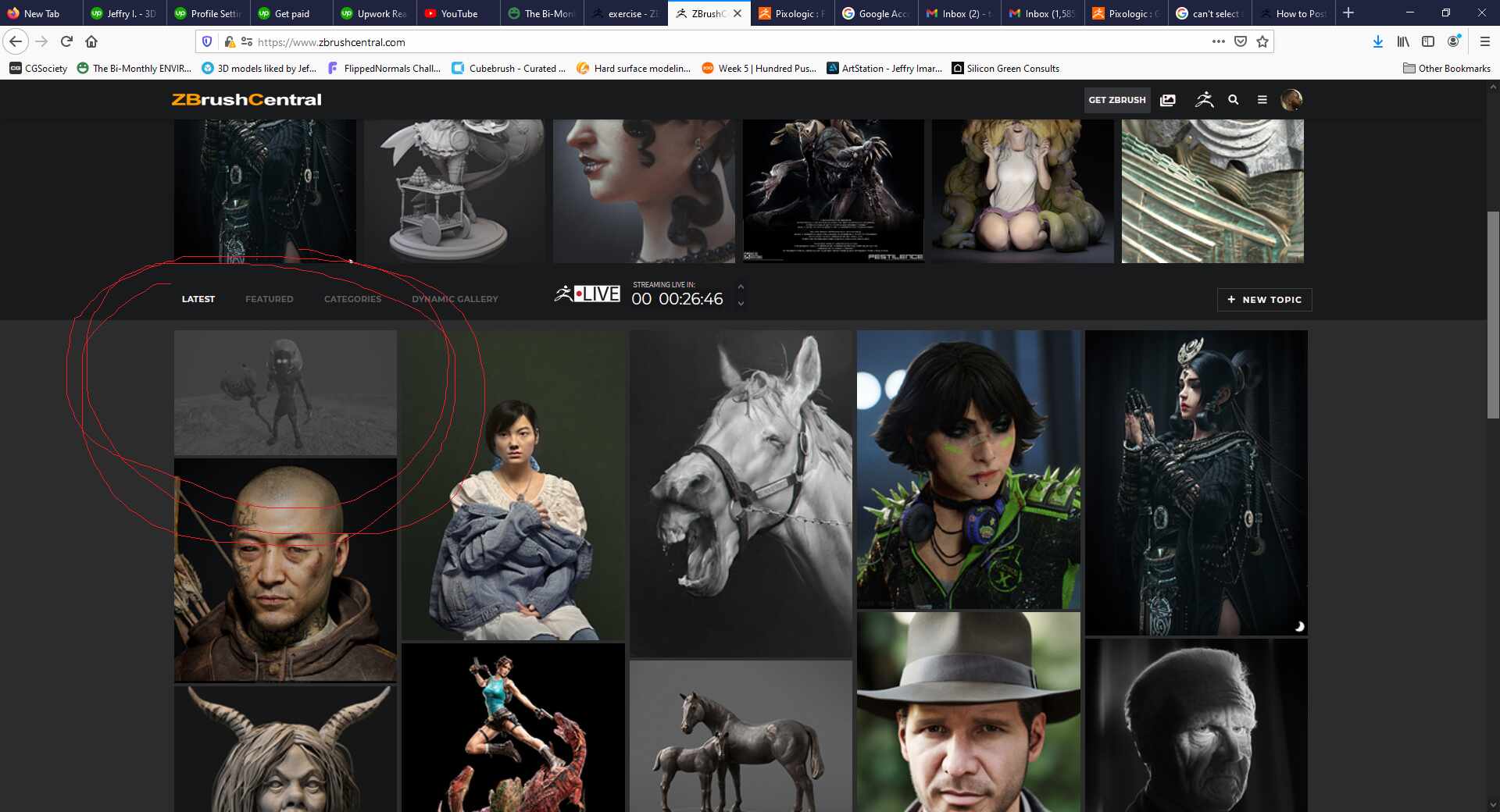
Task: Click the streaming countdown timer 00 00:26:46
Action: (677, 299)
